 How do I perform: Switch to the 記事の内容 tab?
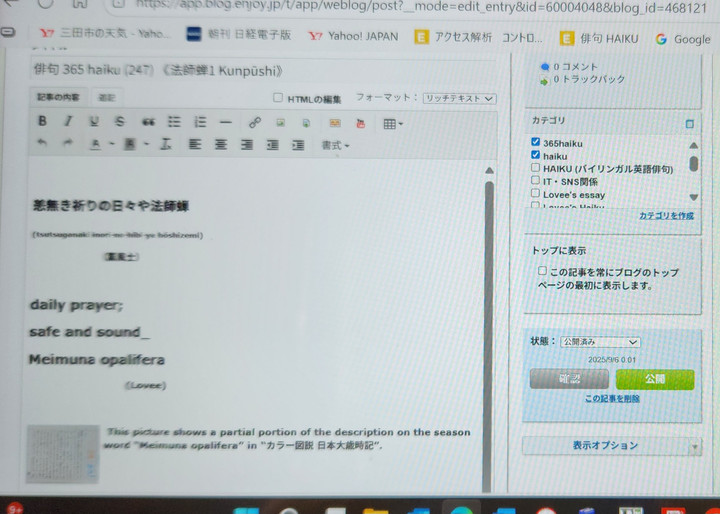[x=58, y=98]
